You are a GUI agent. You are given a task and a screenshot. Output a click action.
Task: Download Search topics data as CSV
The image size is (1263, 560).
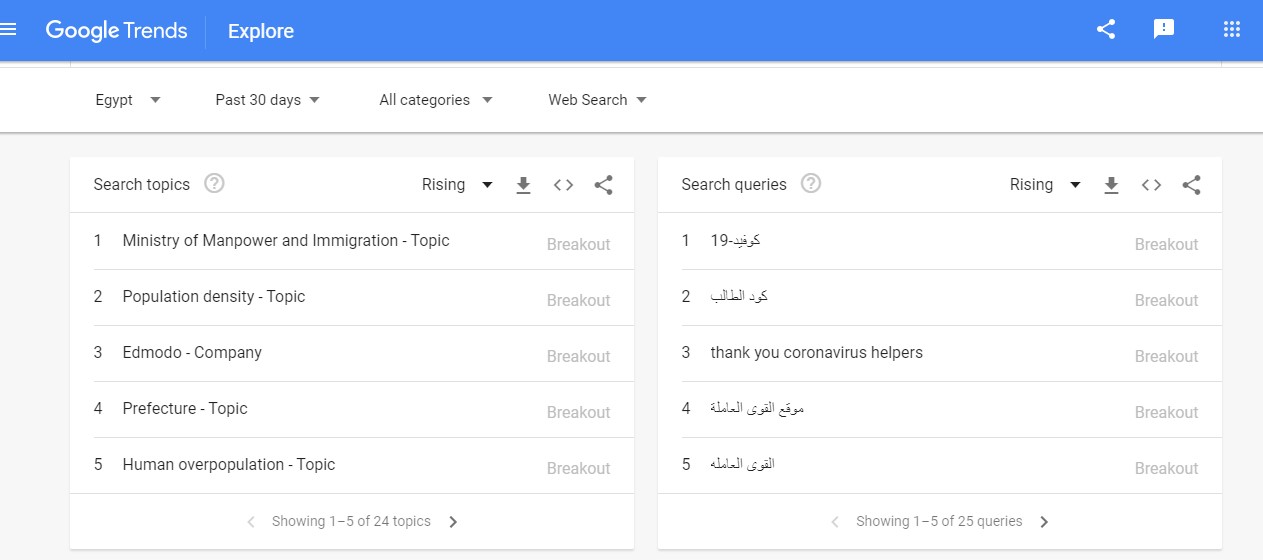523,185
